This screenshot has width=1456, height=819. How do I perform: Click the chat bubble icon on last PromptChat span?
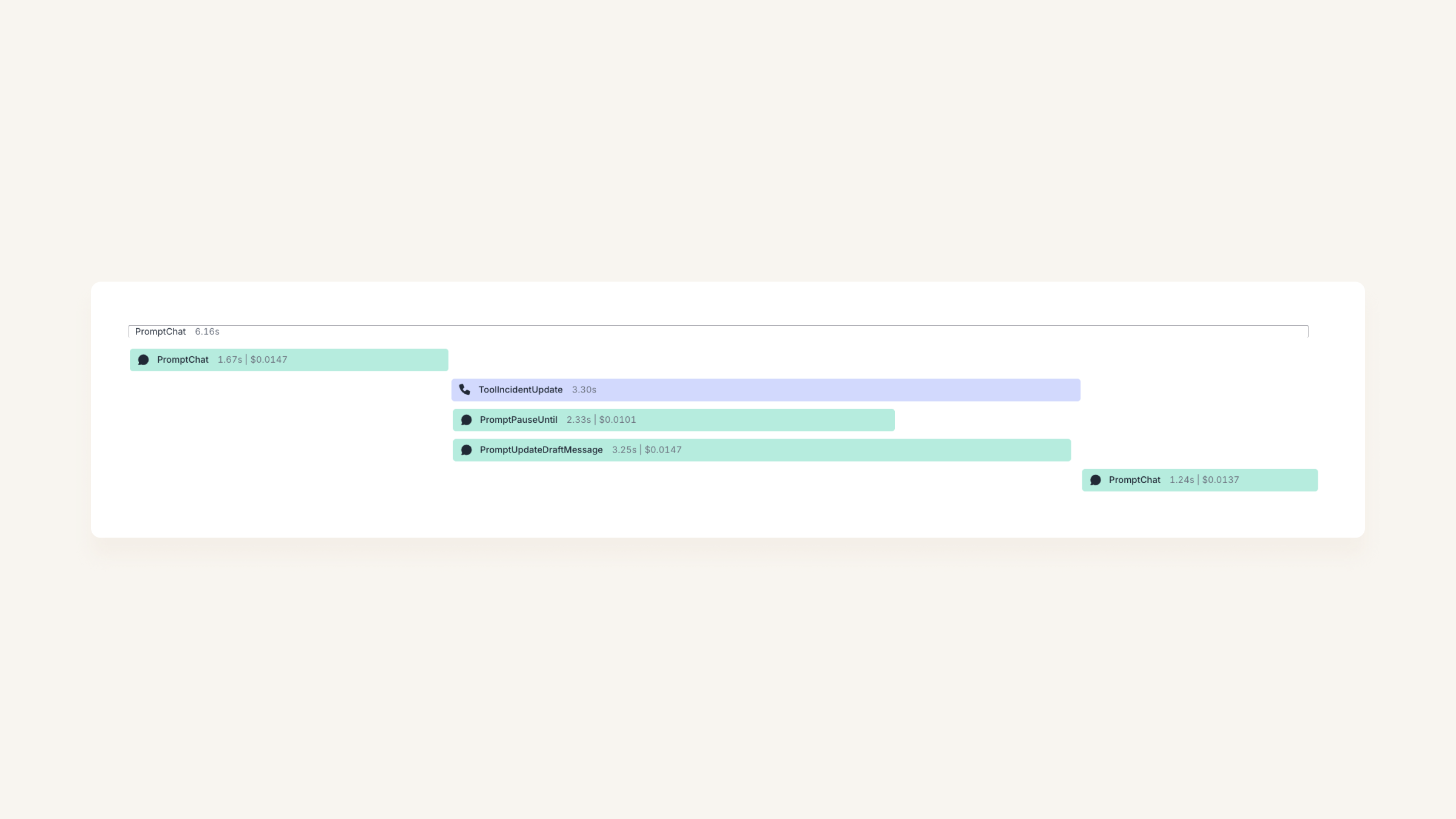[x=1095, y=480]
